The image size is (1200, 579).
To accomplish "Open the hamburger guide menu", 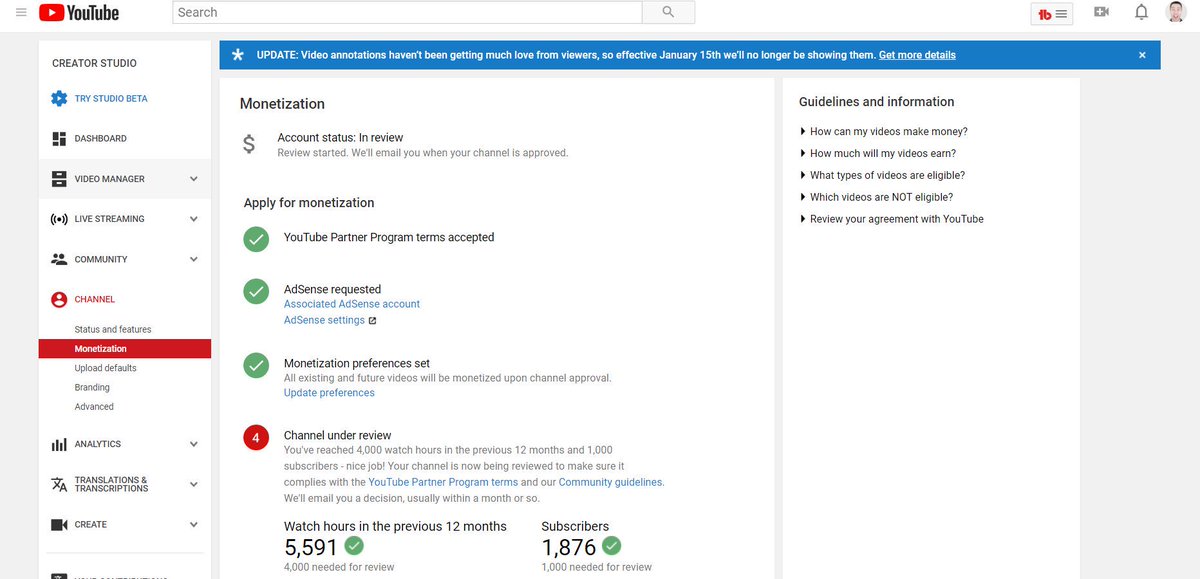I will (x=21, y=12).
